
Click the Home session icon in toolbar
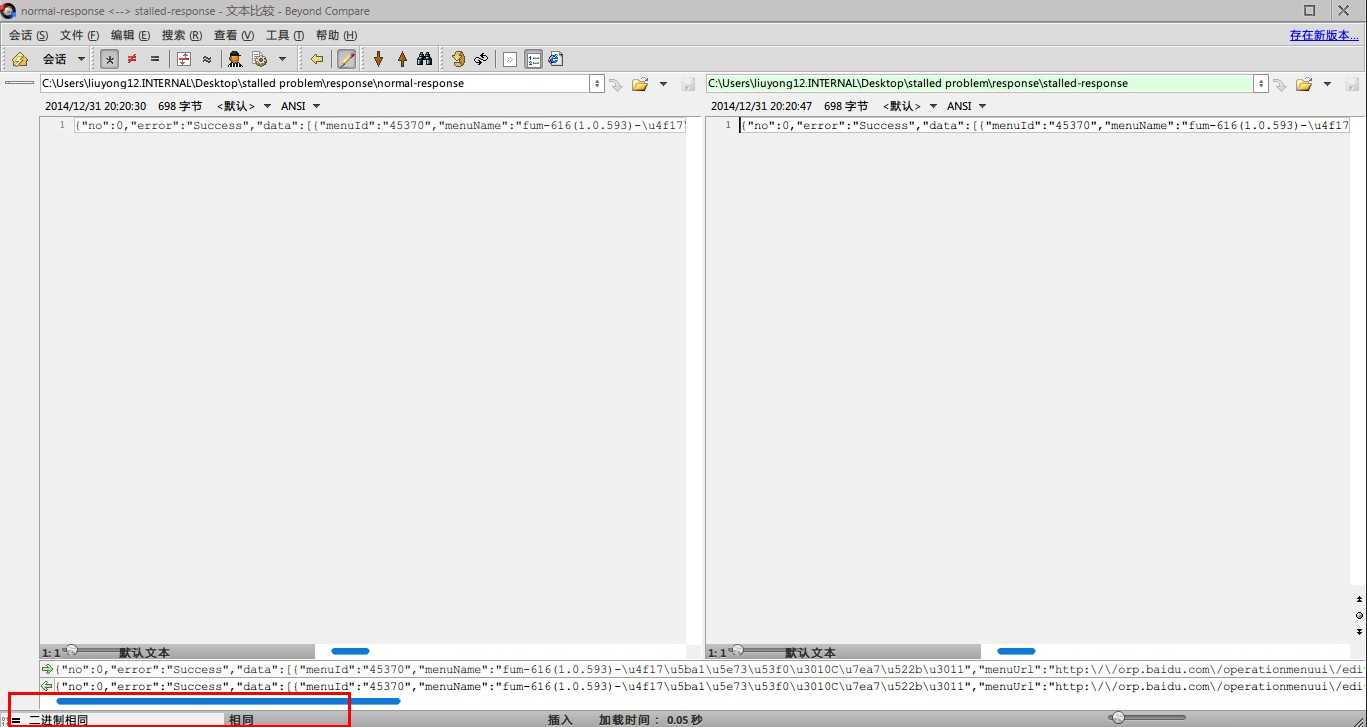point(19,59)
